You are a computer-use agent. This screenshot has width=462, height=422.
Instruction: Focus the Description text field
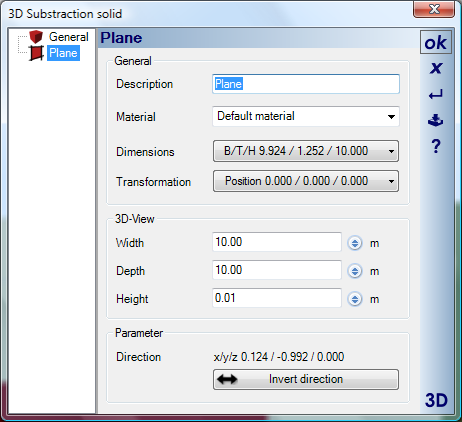[x=306, y=84]
